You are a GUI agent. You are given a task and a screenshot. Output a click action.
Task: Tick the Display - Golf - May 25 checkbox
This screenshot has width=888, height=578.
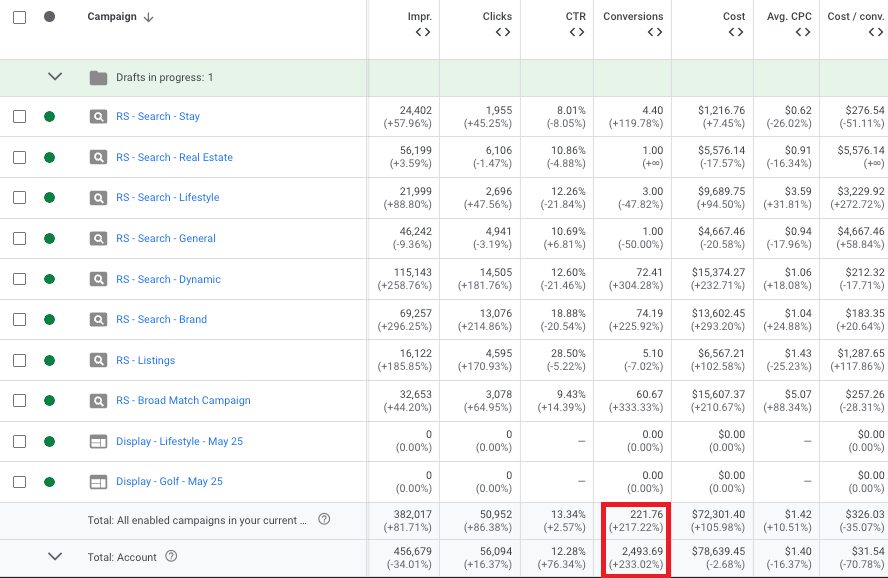pos(19,482)
